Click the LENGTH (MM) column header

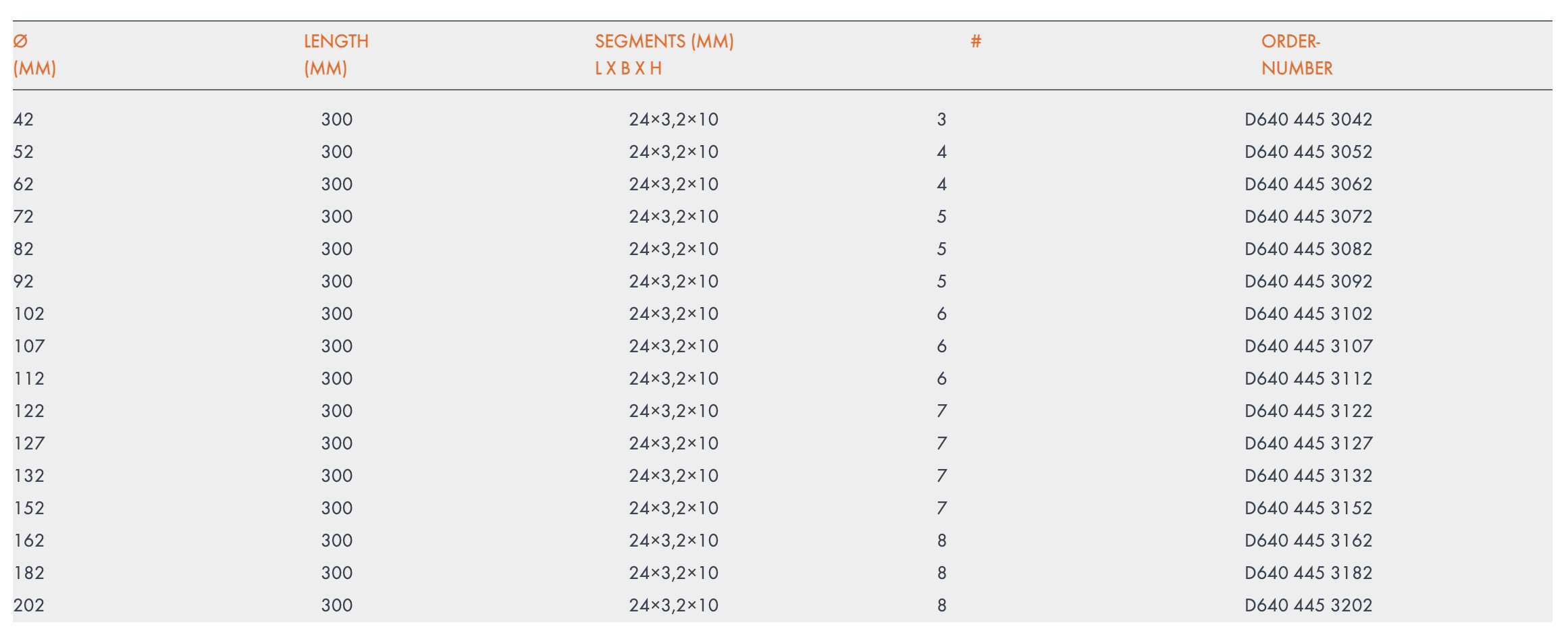336,55
